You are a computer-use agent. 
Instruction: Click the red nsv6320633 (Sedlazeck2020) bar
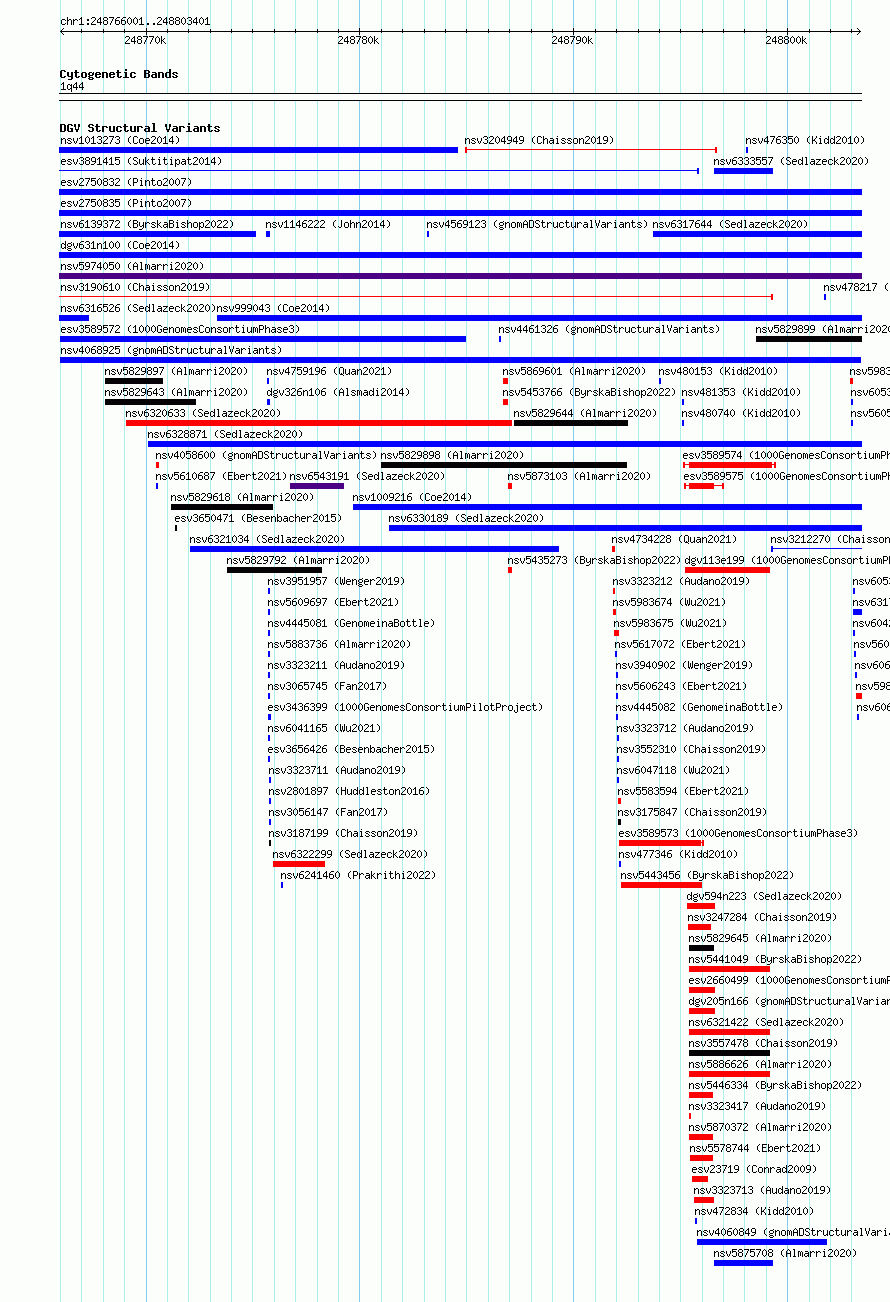click(x=319, y=423)
